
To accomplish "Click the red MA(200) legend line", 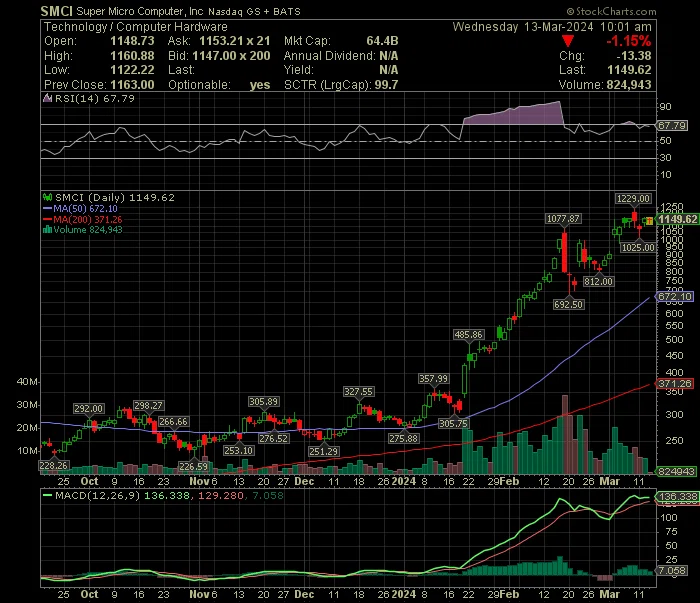I will point(47,220).
